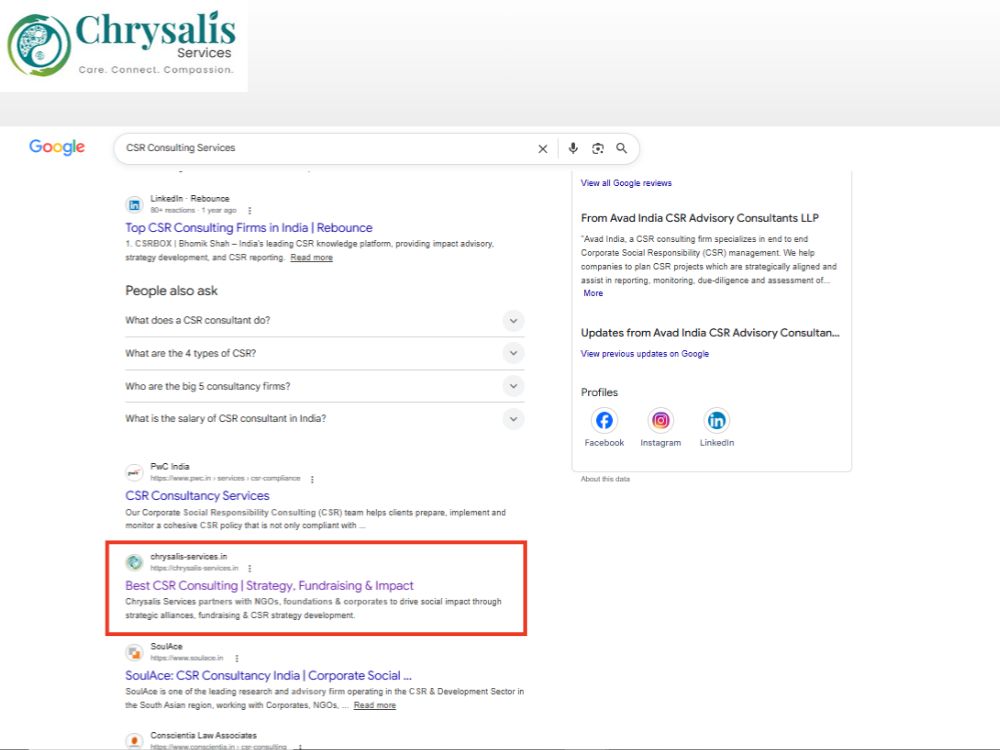Open Google Lens image search icon
This screenshot has height=750, width=1000.
tap(598, 149)
